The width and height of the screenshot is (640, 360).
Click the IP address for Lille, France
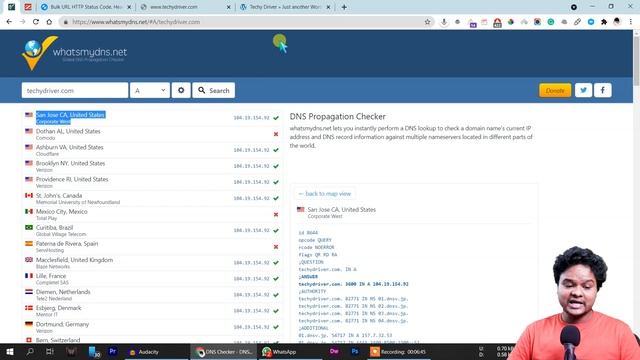tap(251, 279)
